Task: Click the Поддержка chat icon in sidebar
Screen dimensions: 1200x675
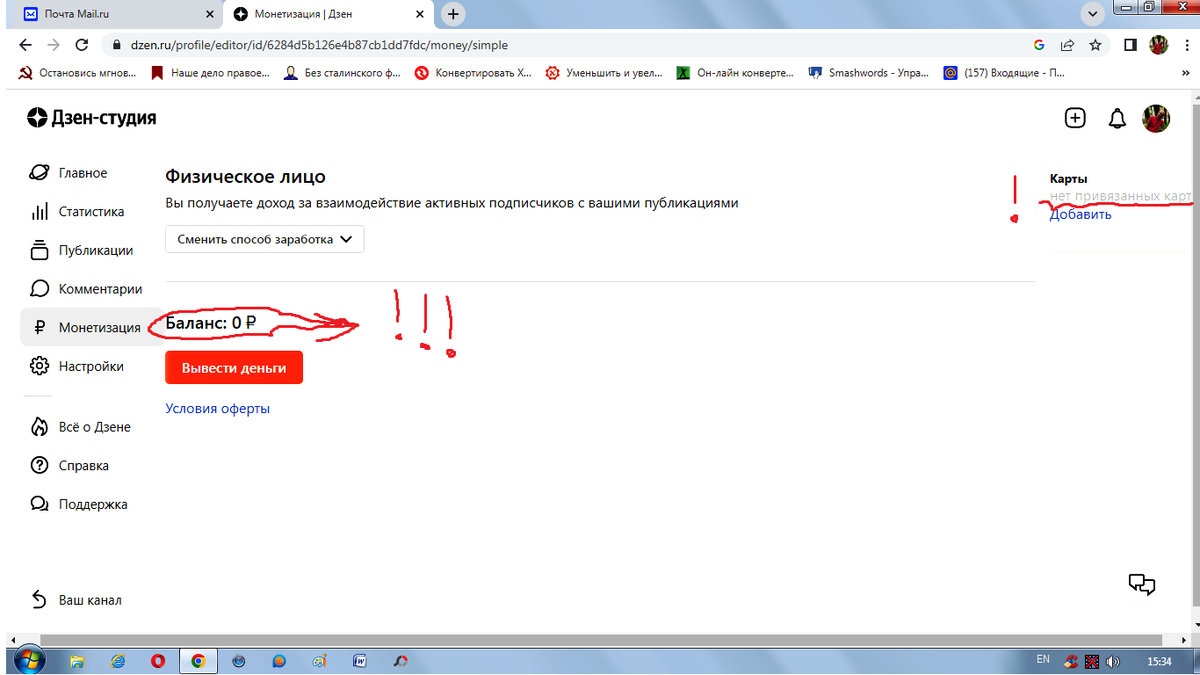Action: point(40,503)
